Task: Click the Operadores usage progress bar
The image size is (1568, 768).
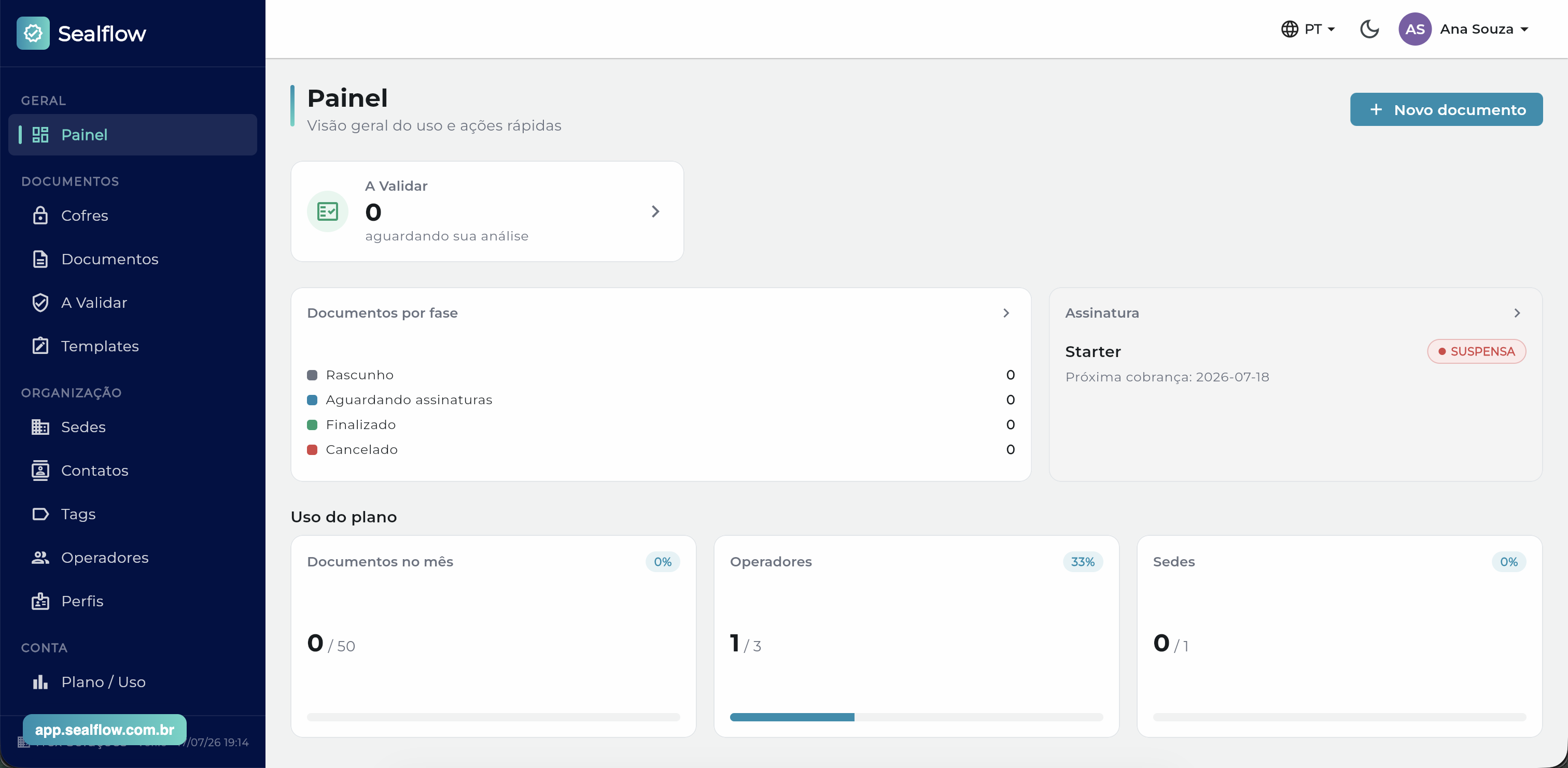Action: 916,718
